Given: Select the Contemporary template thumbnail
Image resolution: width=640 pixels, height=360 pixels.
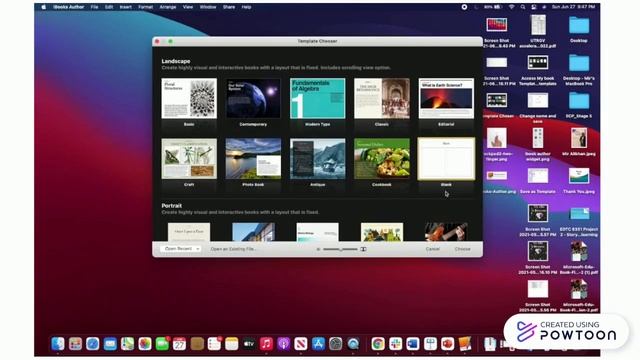Looking at the screenshot, I should 253,98.
